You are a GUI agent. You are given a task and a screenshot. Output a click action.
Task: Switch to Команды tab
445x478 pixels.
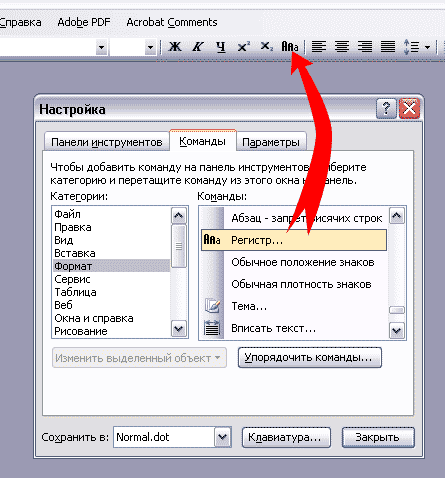[203, 141]
